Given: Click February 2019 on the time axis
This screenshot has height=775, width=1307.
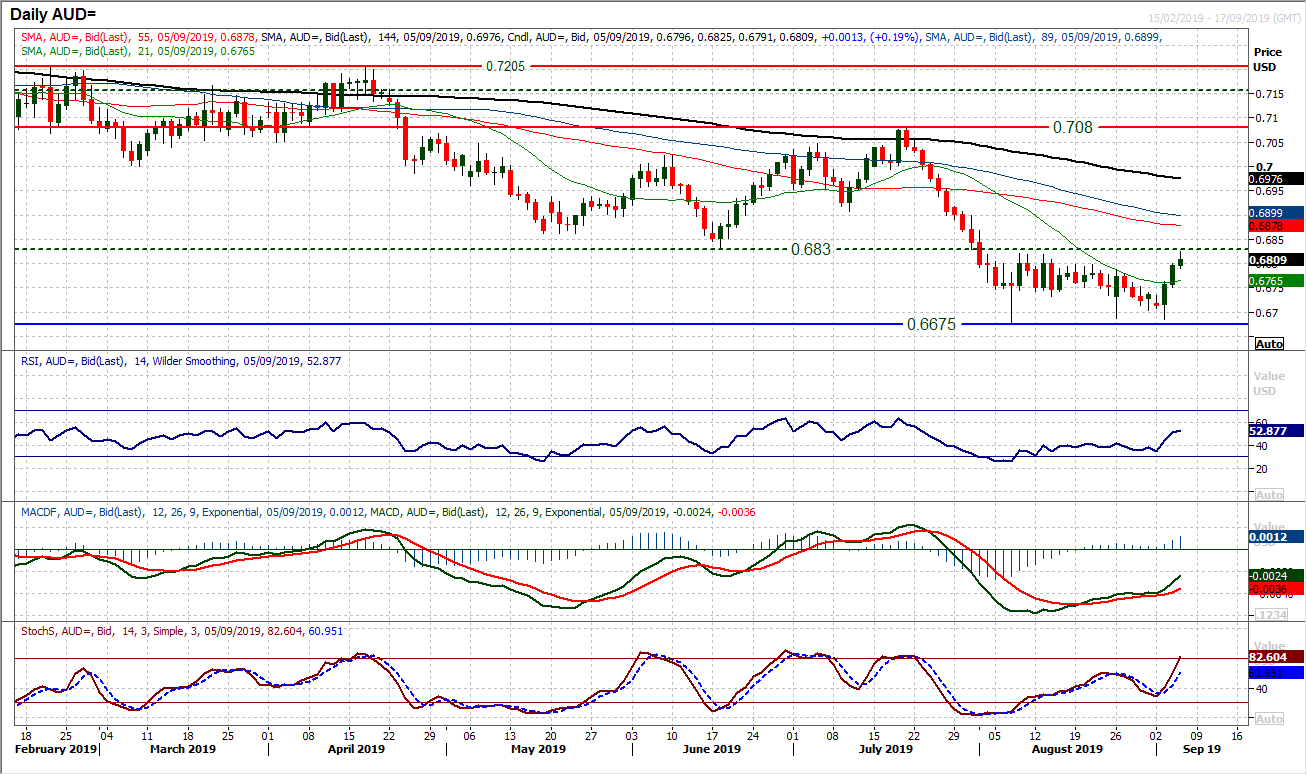Looking at the screenshot, I should [x=54, y=748].
